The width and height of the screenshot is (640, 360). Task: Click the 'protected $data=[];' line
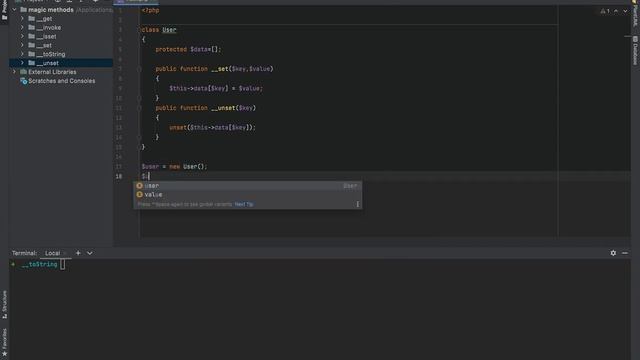[x=188, y=49]
